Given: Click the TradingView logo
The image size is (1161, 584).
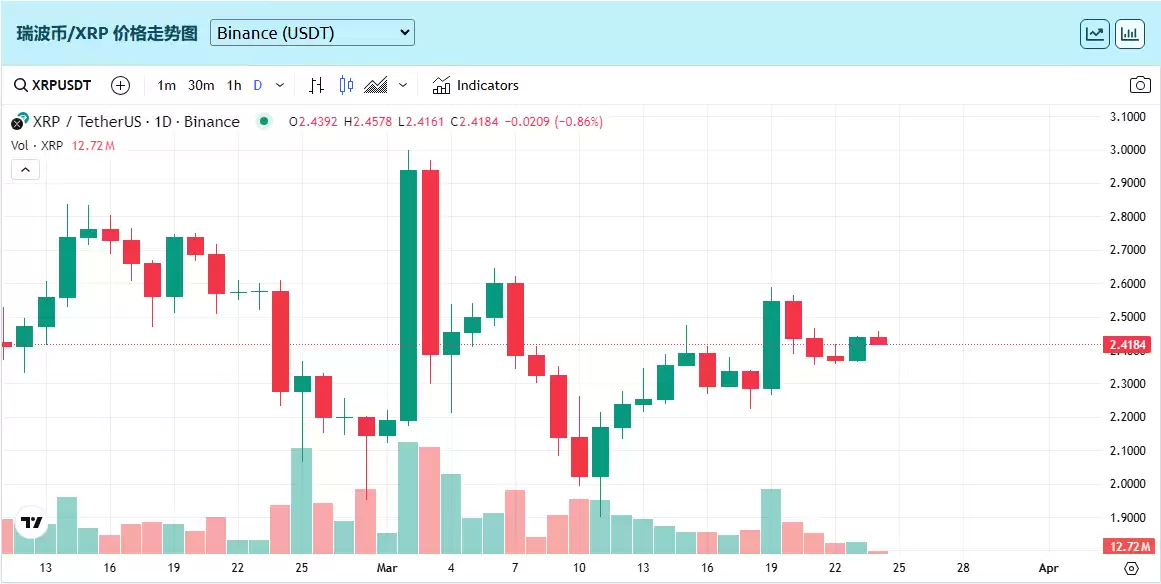Looking at the screenshot, I should coord(32,522).
